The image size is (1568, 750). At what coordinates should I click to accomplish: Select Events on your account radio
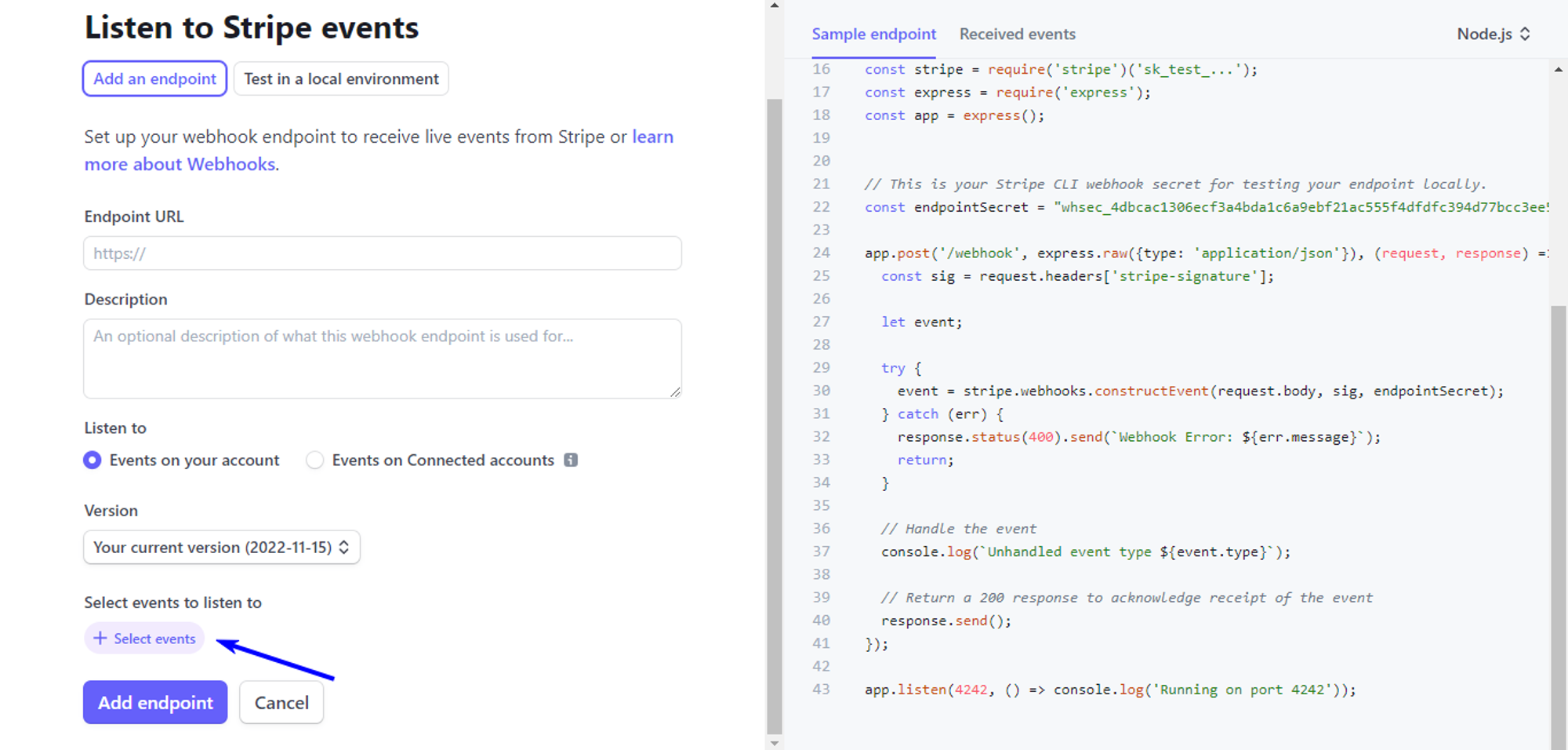pos(93,460)
